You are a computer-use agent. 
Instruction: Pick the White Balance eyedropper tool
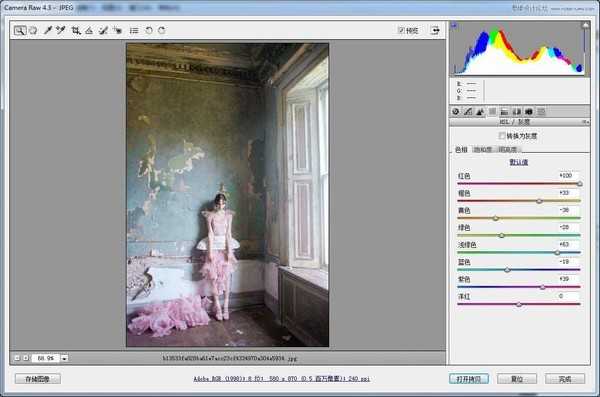(47, 31)
